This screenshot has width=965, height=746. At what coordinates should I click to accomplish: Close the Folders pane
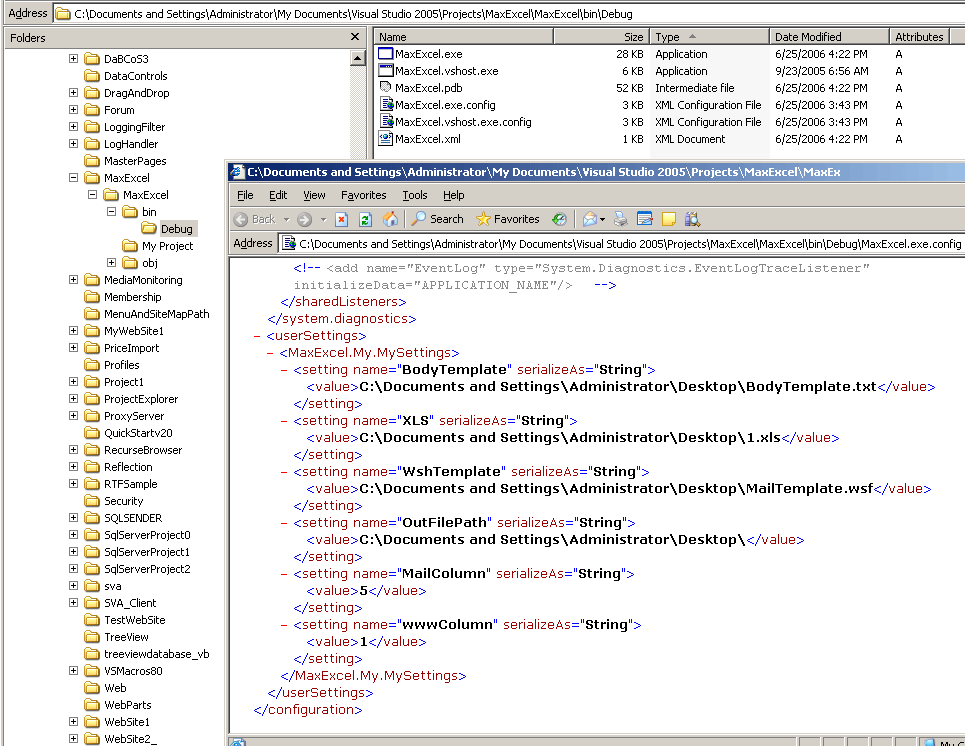(x=354, y=37)
